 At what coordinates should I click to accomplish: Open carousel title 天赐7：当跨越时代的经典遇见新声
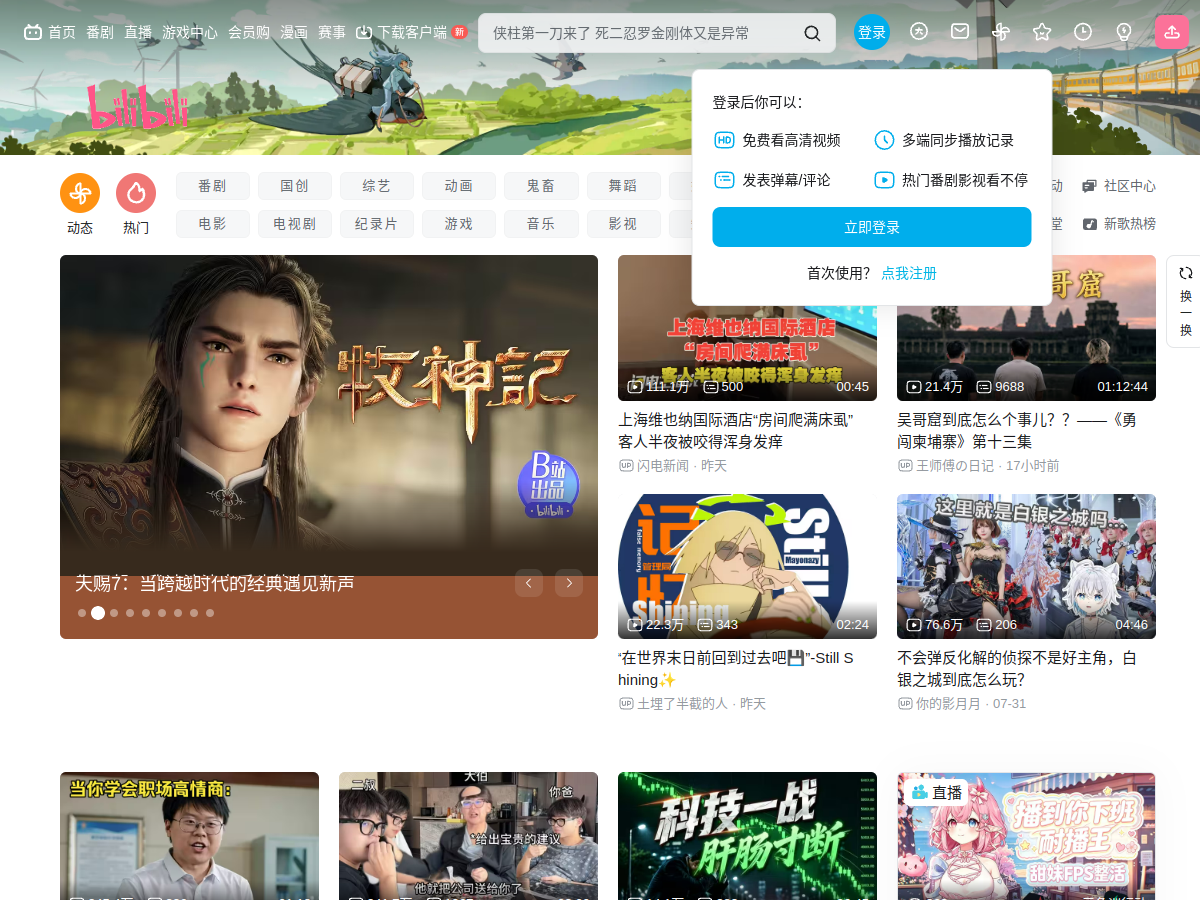(215, 583)
